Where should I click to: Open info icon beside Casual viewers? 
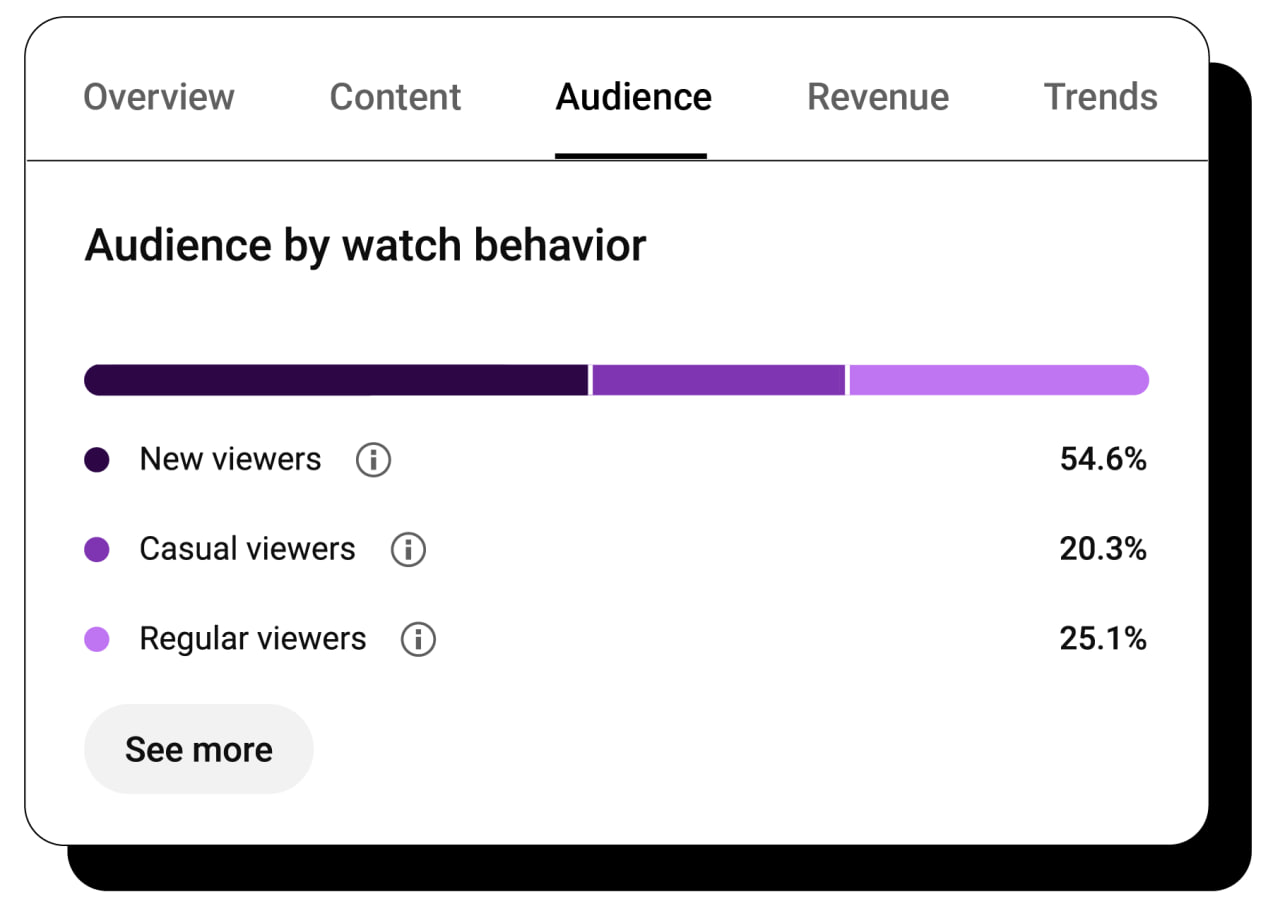pyautogui.click(x=408, y=550)
